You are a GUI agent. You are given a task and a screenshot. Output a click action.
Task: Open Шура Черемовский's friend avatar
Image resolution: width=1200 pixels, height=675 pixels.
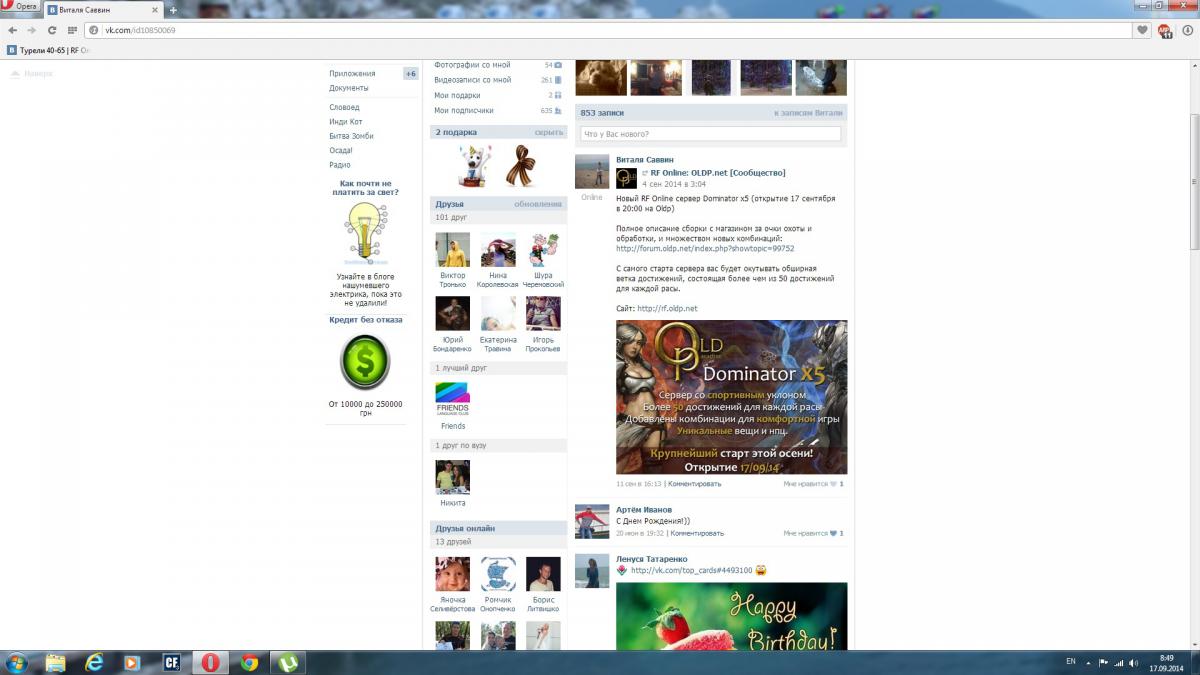(x=543, y=250)
